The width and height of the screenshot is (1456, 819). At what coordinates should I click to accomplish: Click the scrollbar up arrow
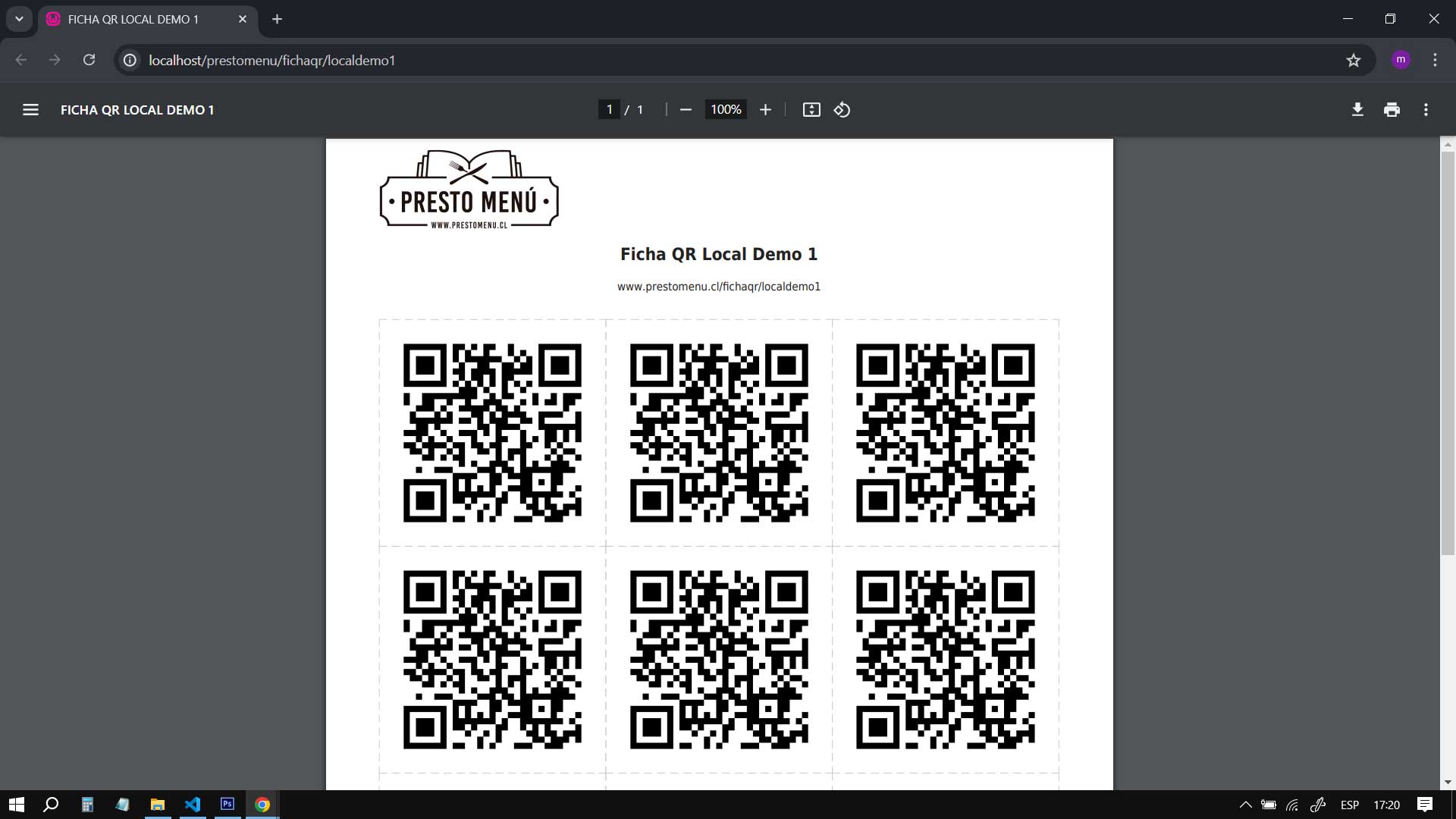1448,144
